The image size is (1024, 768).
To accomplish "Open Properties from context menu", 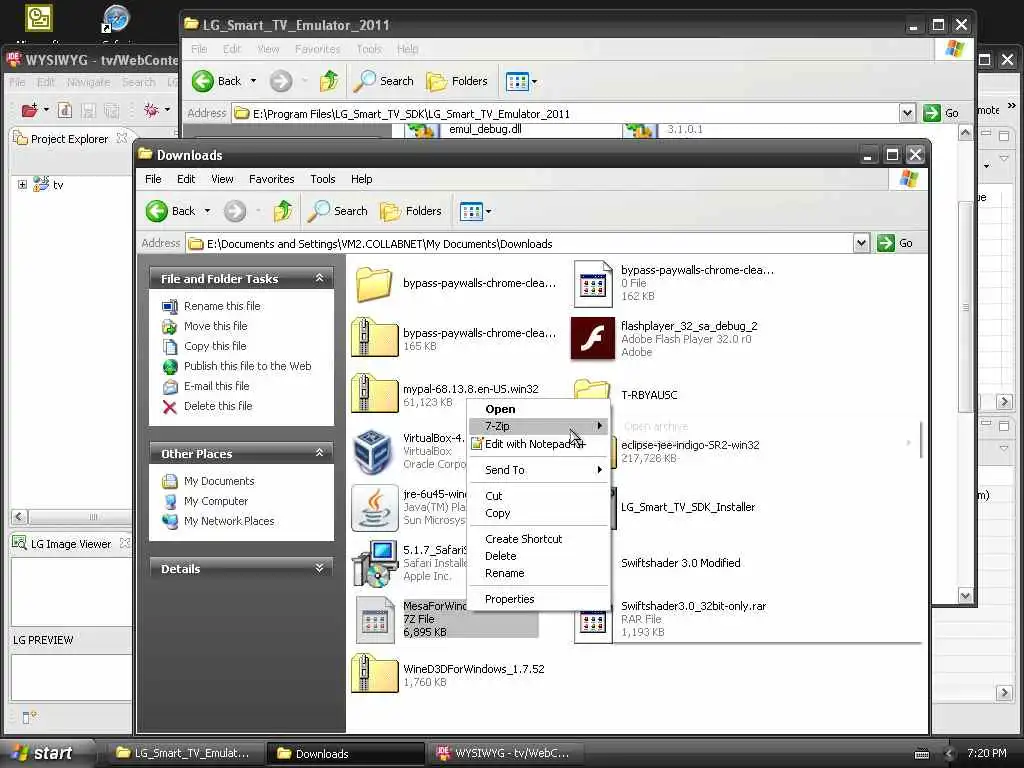I will [539, 599].
